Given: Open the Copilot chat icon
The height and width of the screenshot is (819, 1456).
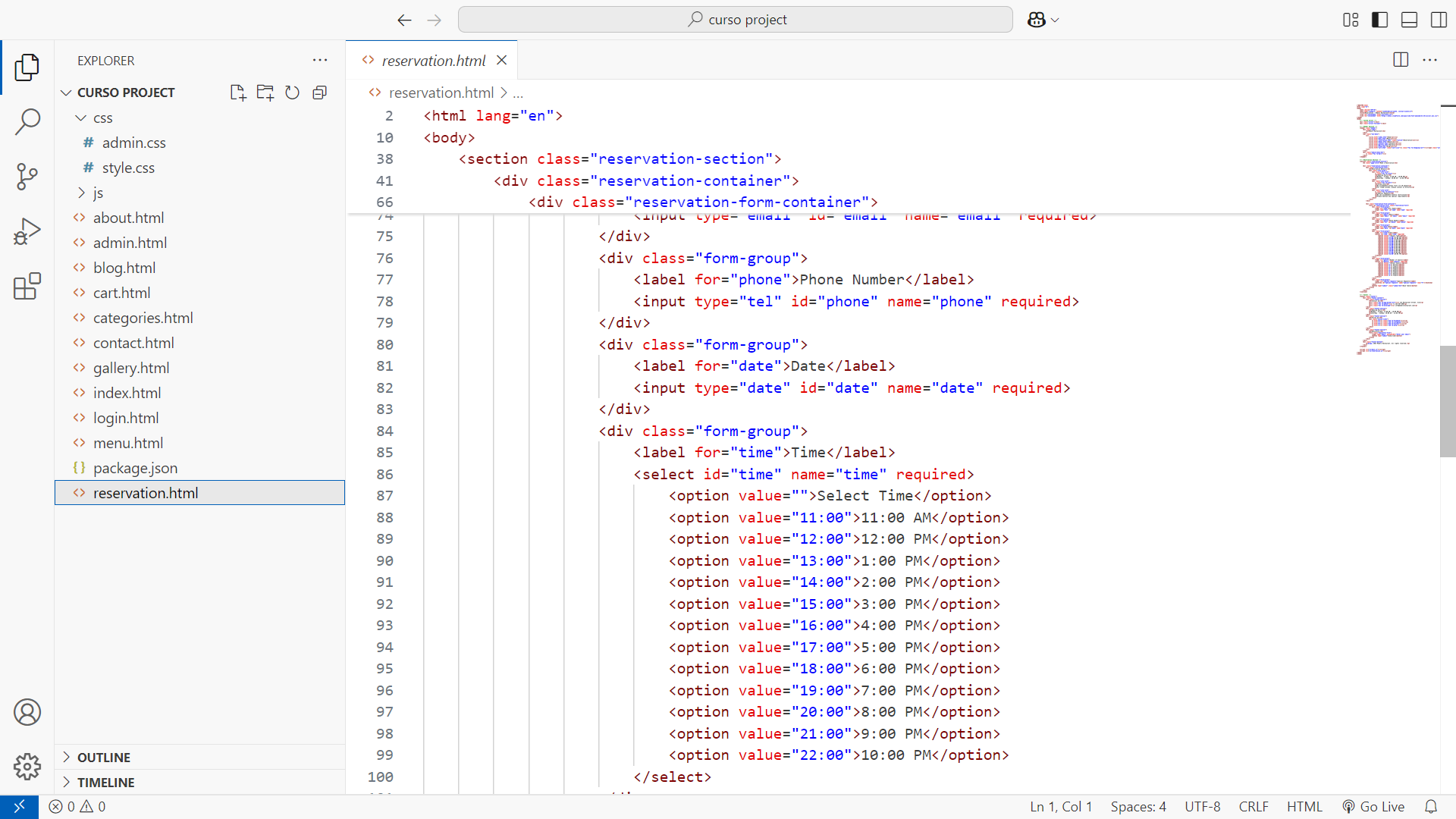Looking at the screenshot, I should click(x=1036, y=20).
